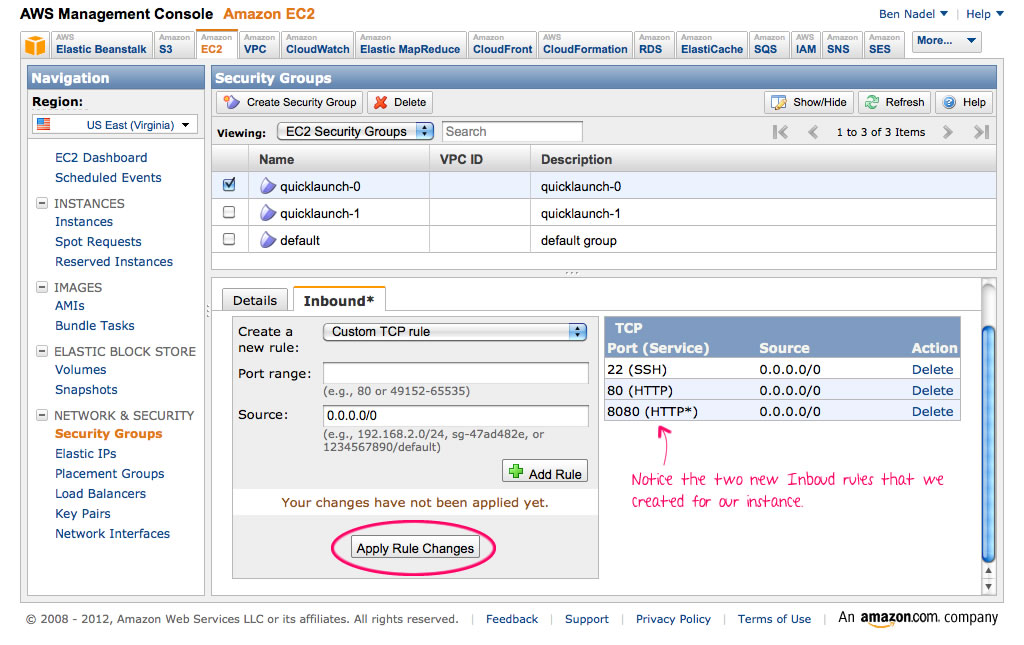Image resolution: width=1024 pixels, height=645 pixels.
Task: Open the Amazon VPC service tab
Action: tap(259, 44)
